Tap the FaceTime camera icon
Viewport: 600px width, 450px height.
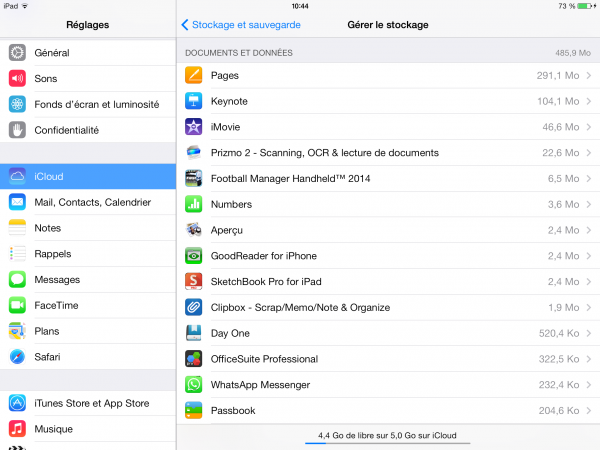click(17, 305)
